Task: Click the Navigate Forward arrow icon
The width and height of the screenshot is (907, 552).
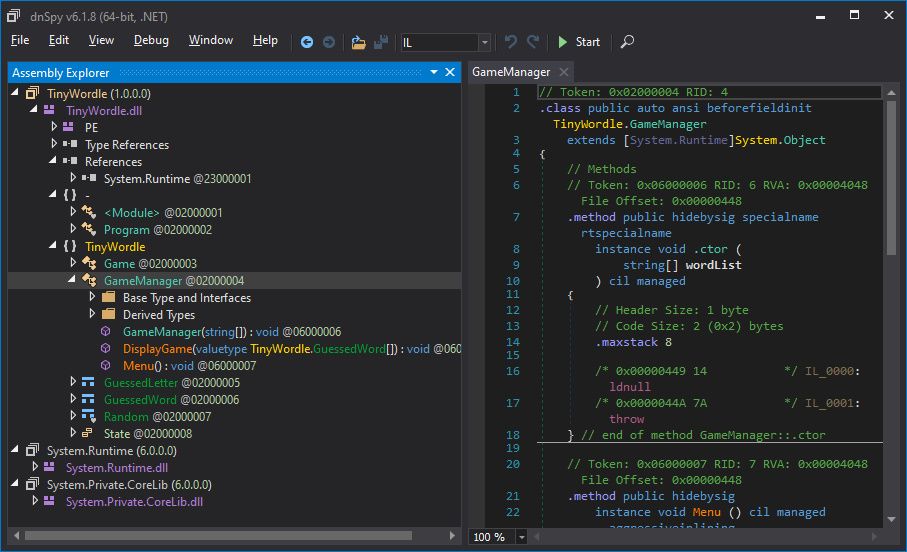Action: (328, 42)
